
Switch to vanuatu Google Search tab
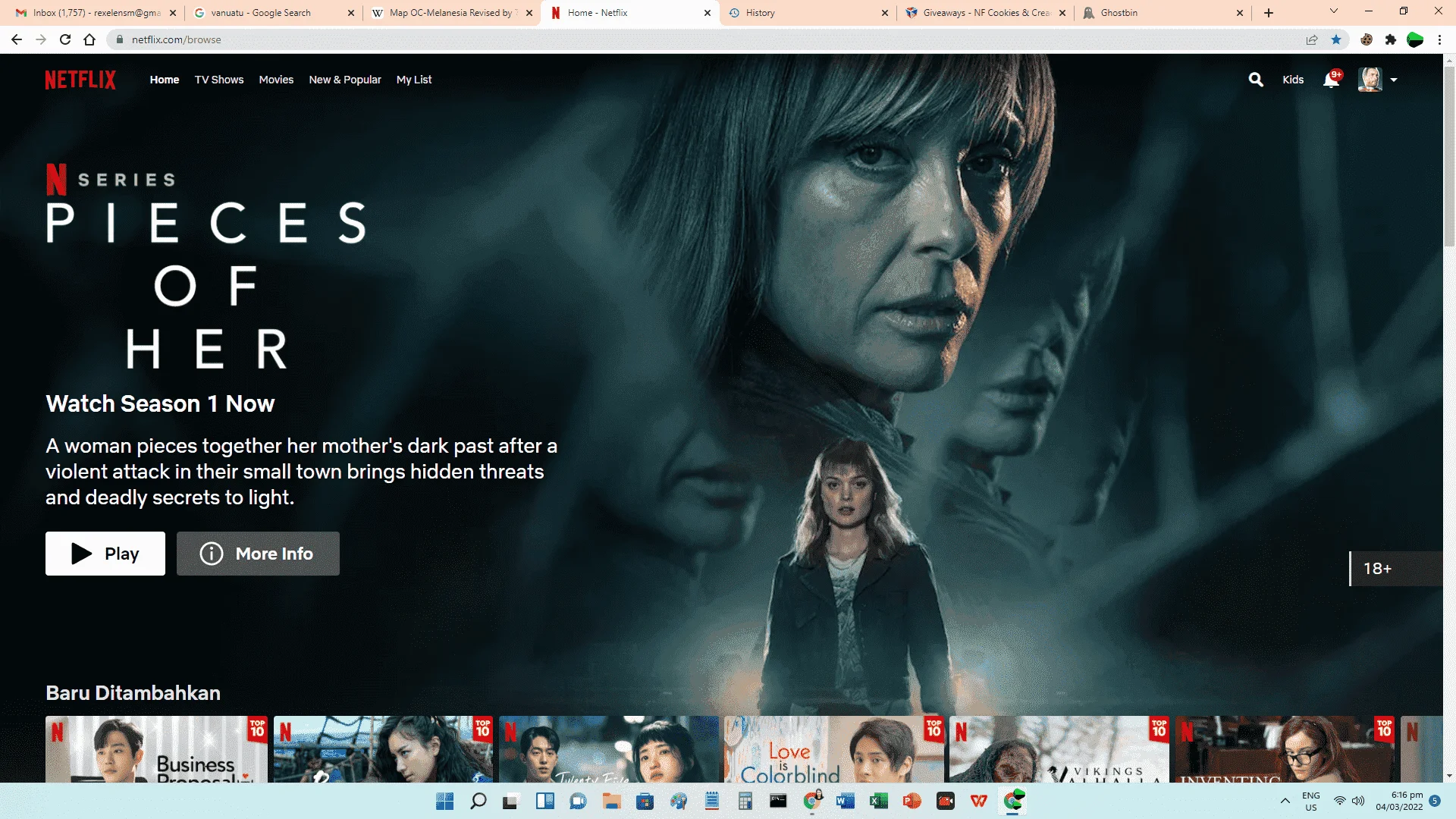click(273, 13)
